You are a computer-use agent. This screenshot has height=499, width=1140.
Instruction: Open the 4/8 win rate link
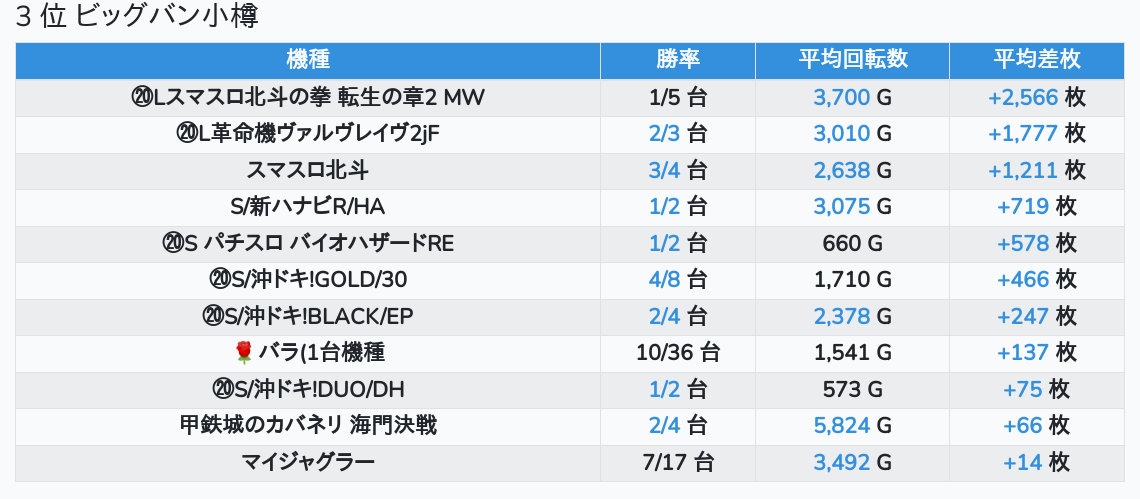click(x=664, y=279)
